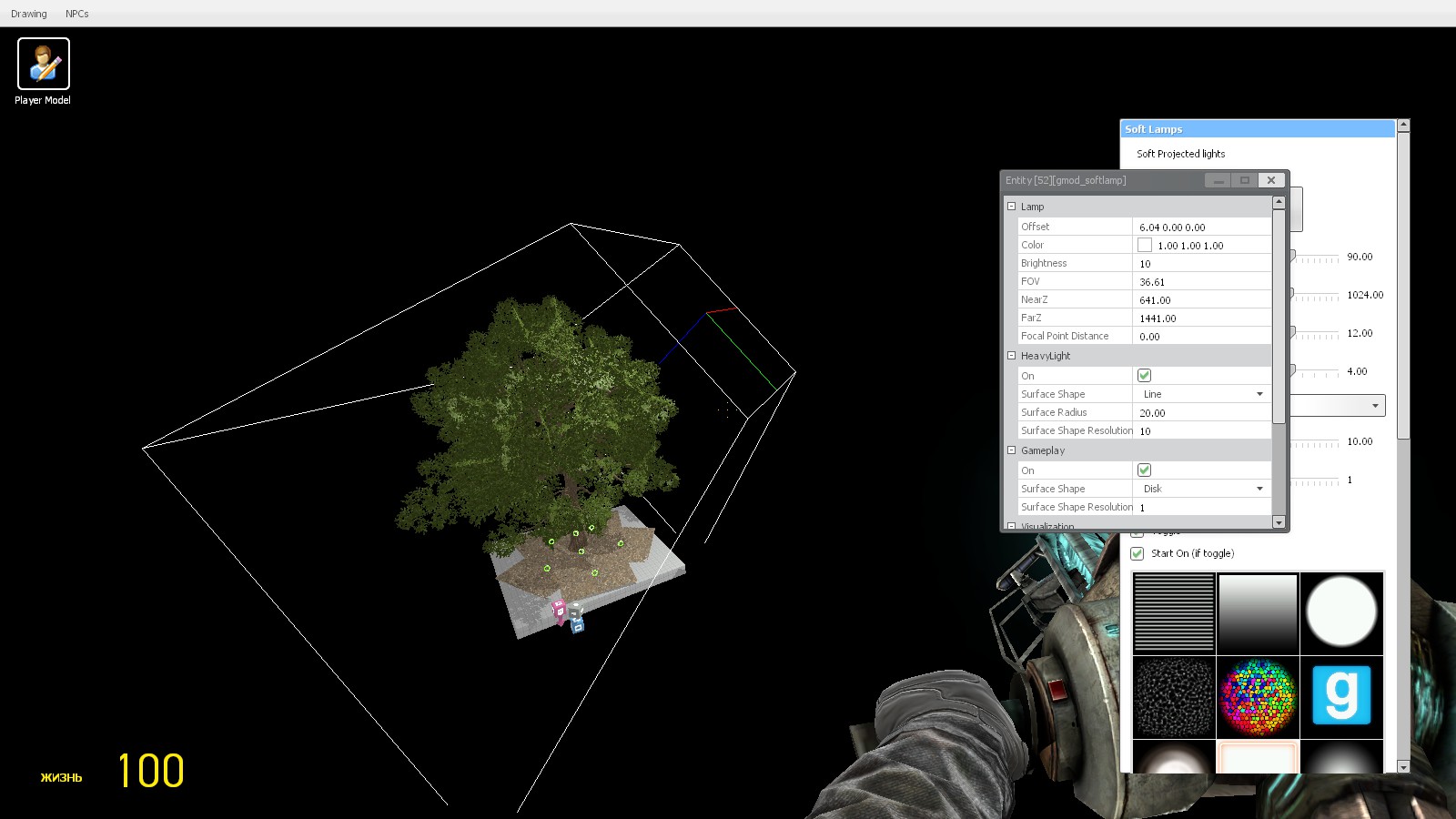Viewport: 1456px width, 819px height.
Task: Click the slider track beside value 90.00
Action: 1315,258
